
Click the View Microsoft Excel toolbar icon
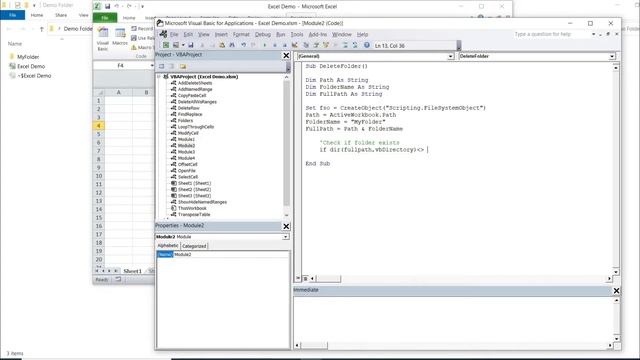(x=166, y=45)
